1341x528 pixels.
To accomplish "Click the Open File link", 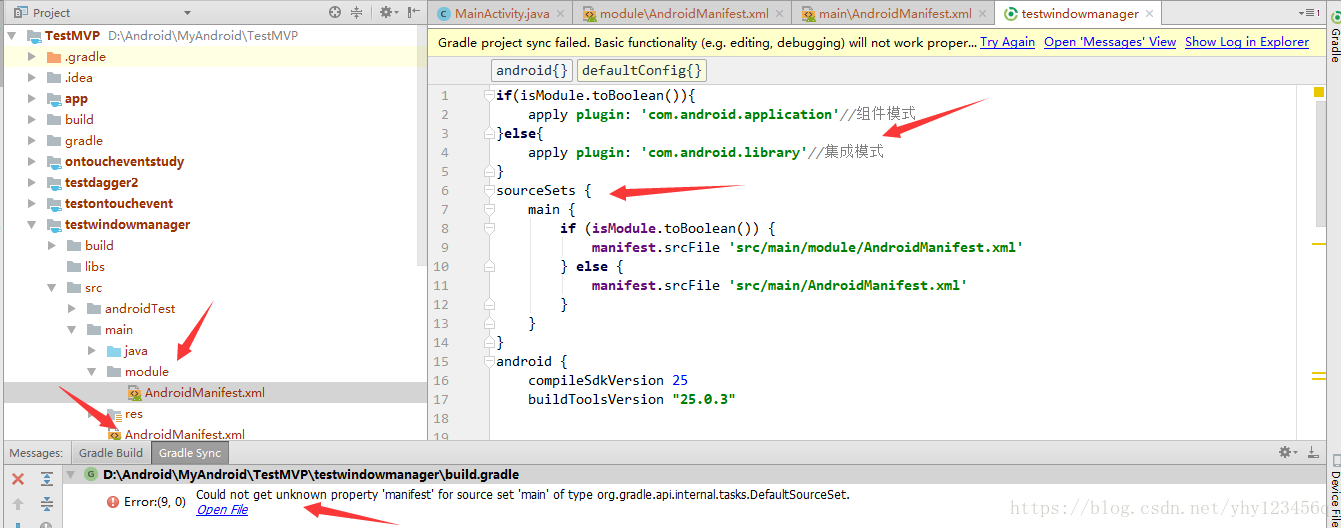I will click(222, 510).
